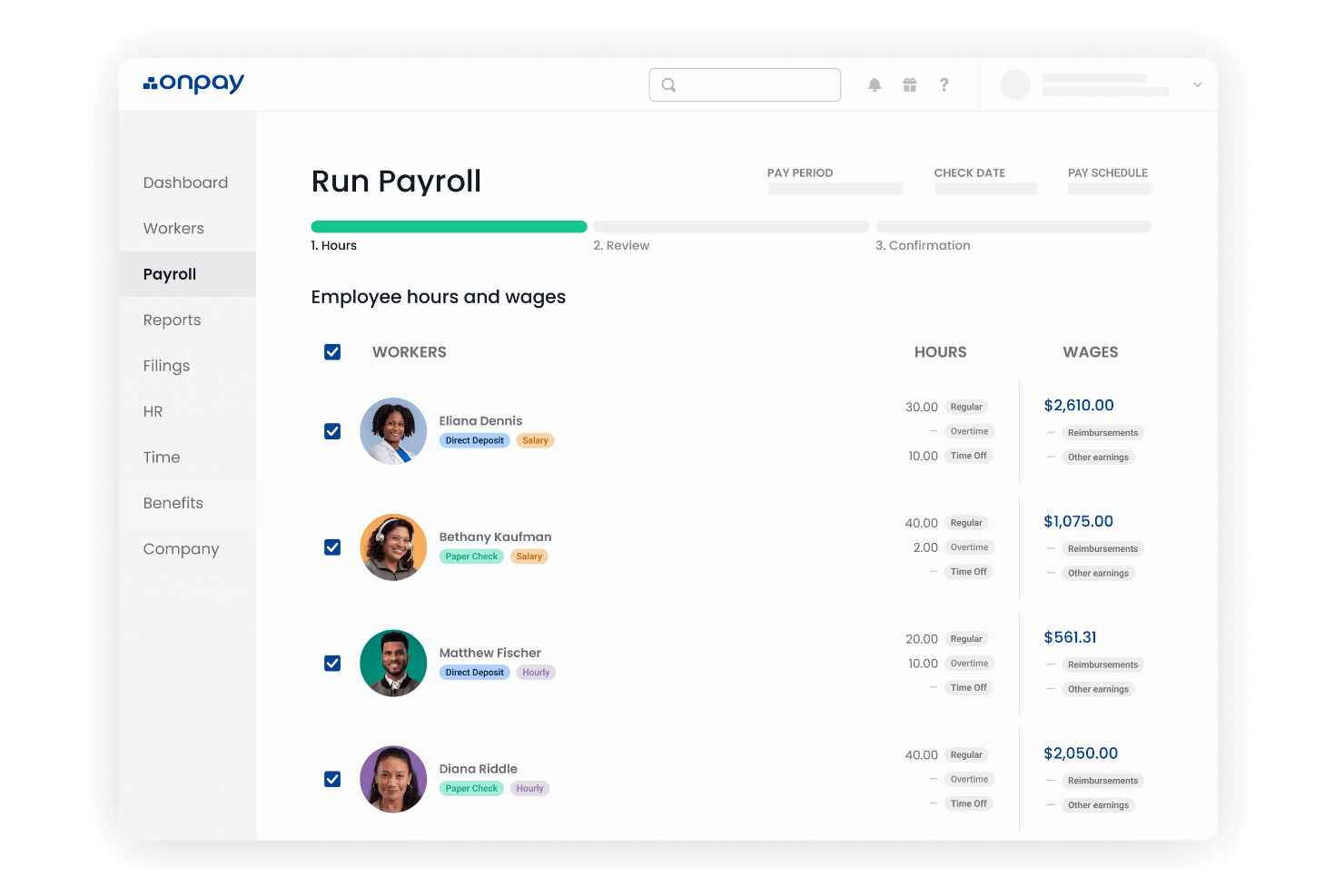
Task: Click the search magnifier icon
Action: click(x=669, y=85)
